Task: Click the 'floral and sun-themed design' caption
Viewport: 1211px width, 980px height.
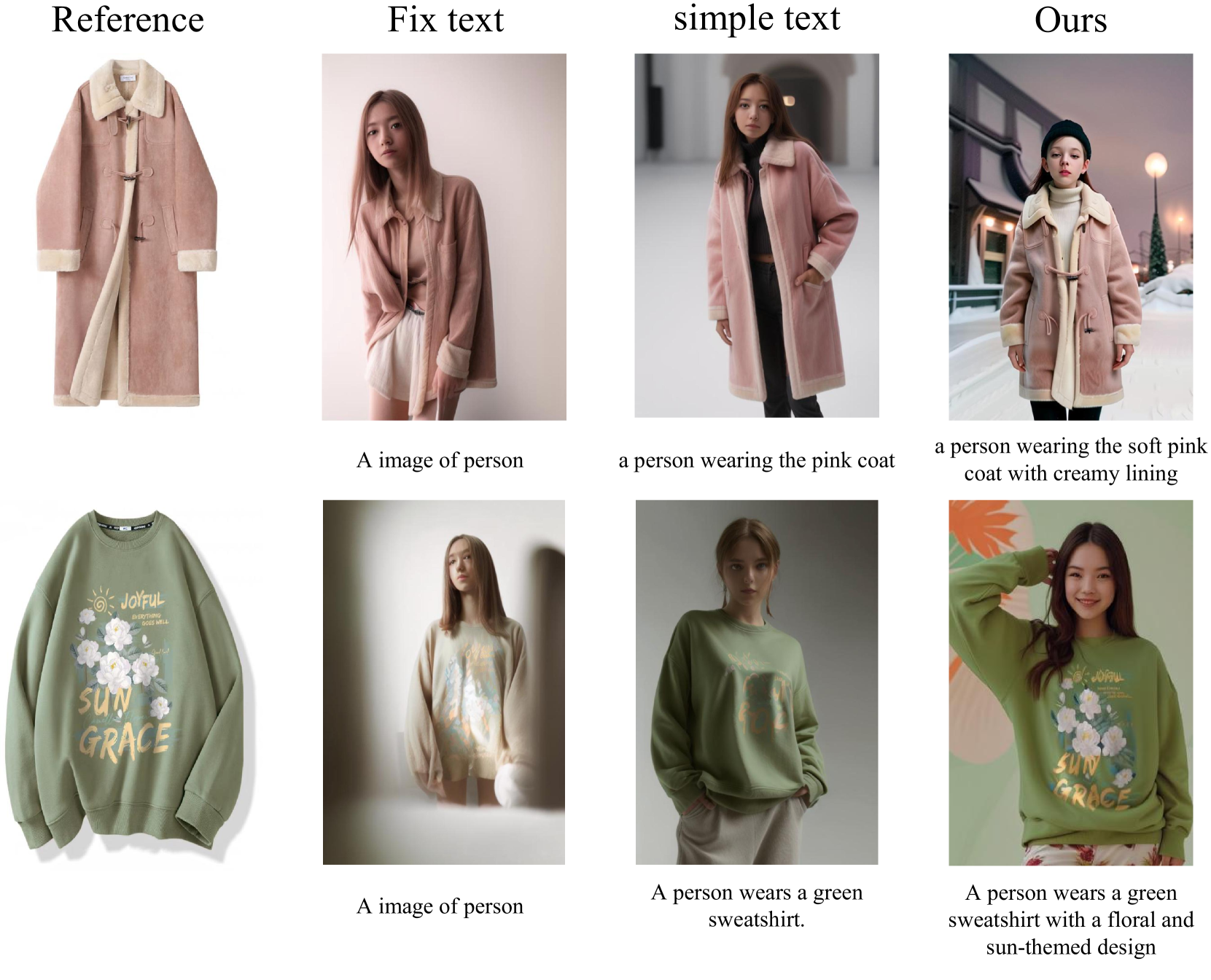Action: pyautogui.click(x=1070, y=919)
